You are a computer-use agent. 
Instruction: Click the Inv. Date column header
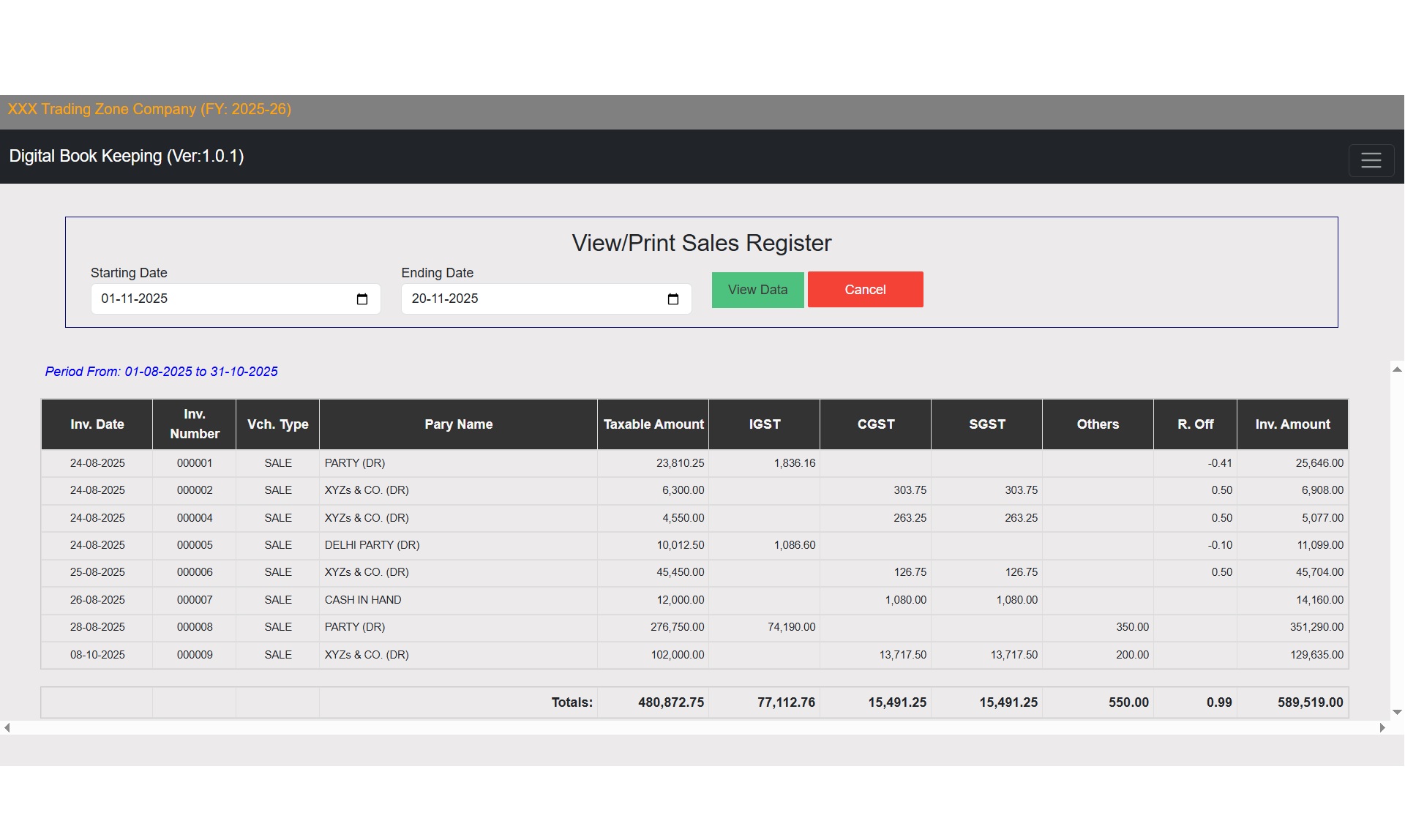[97, 424]
